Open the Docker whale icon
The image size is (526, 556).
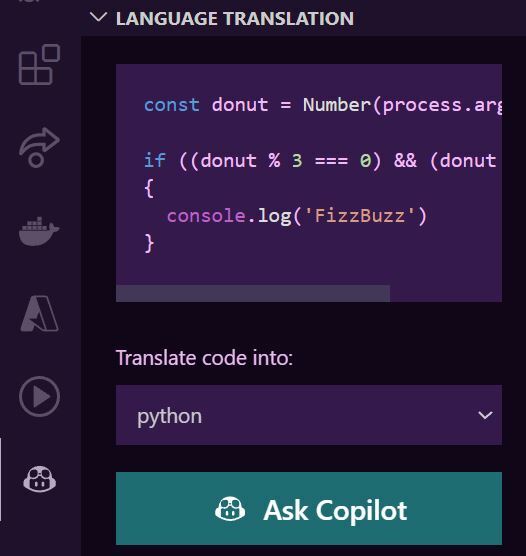(x=39, y=231)
